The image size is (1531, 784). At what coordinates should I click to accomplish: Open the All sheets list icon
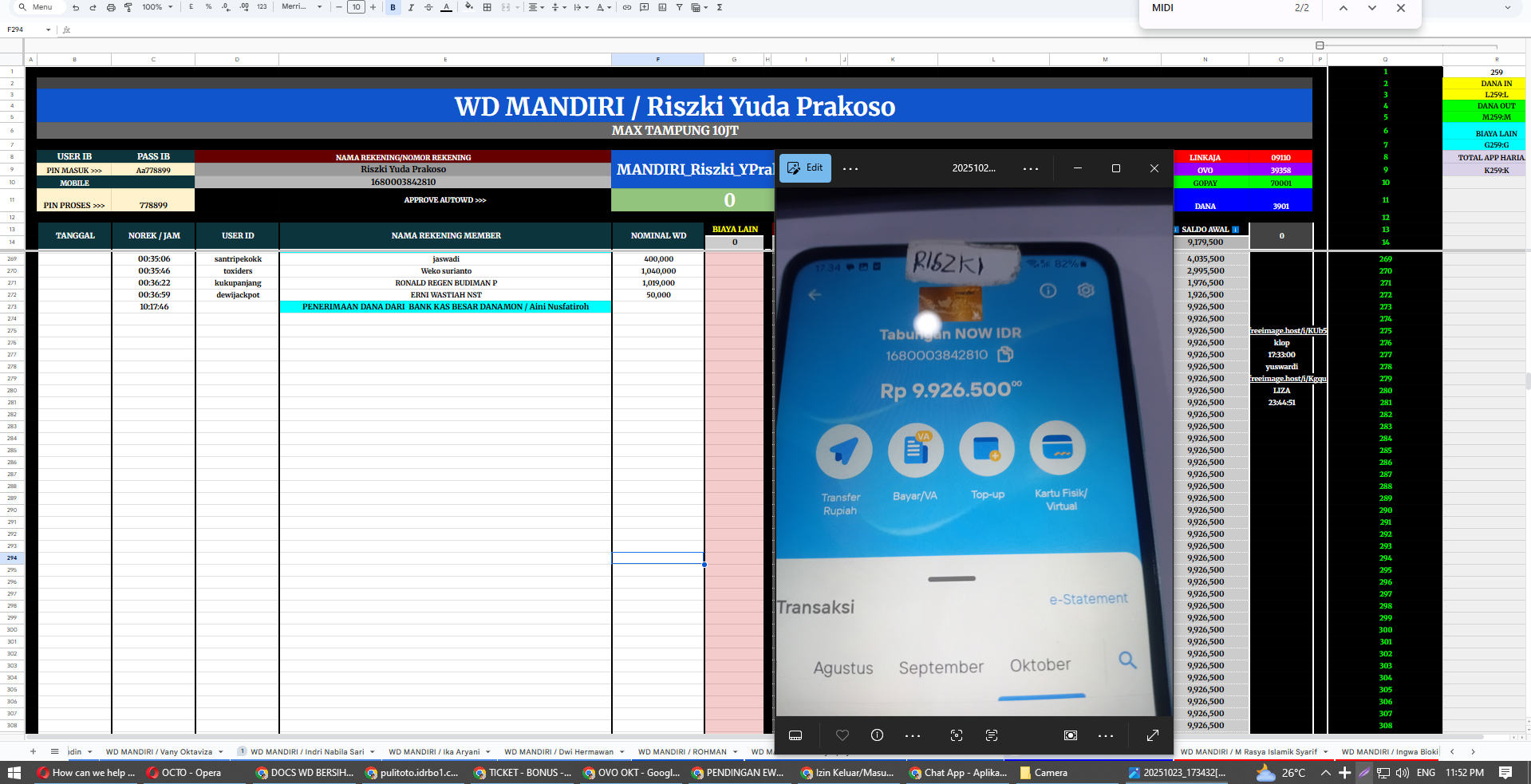pyautogui.click(x=54, y=751)
